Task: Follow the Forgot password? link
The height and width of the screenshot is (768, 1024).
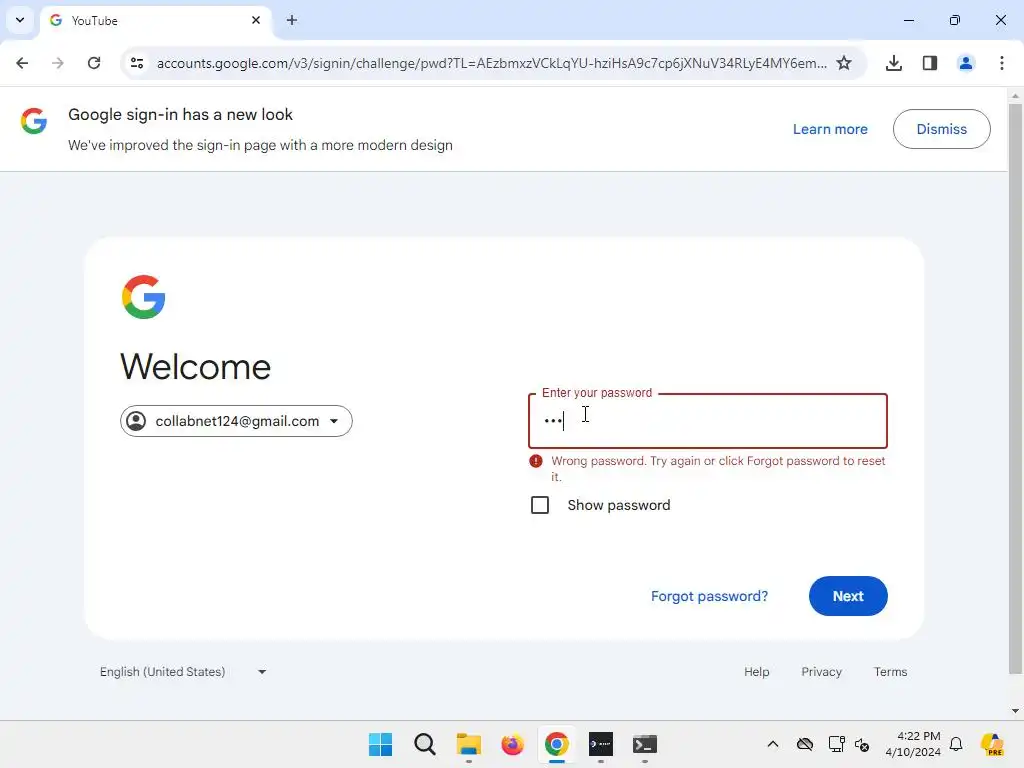Action: click(709, 596)
